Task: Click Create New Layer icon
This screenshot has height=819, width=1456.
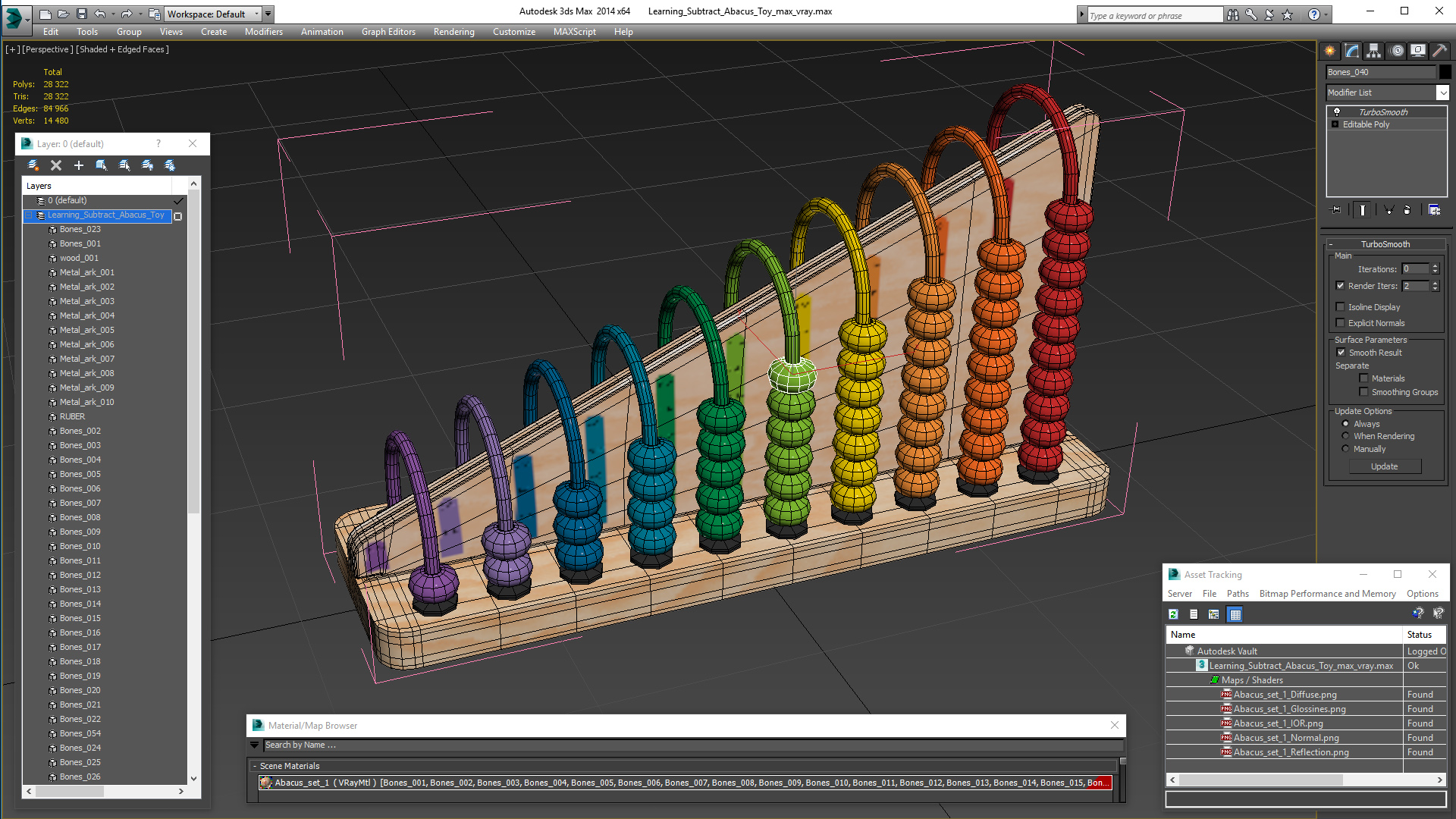Action: pyautogui.click(x=33, y=165)
